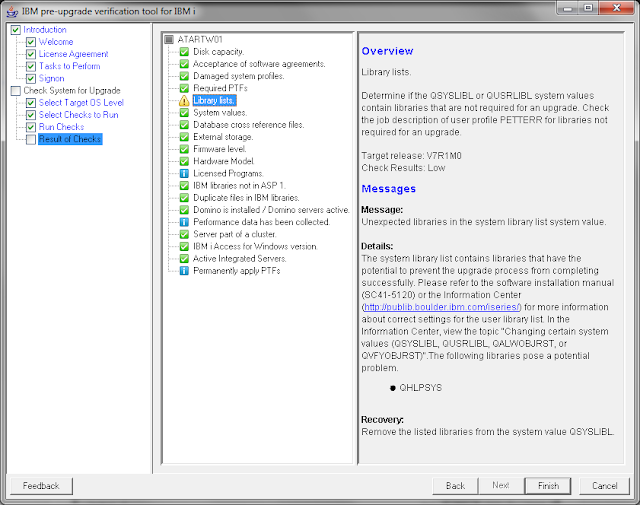Select the System values result row
The image size is (640, 505).
pos(220,113)
